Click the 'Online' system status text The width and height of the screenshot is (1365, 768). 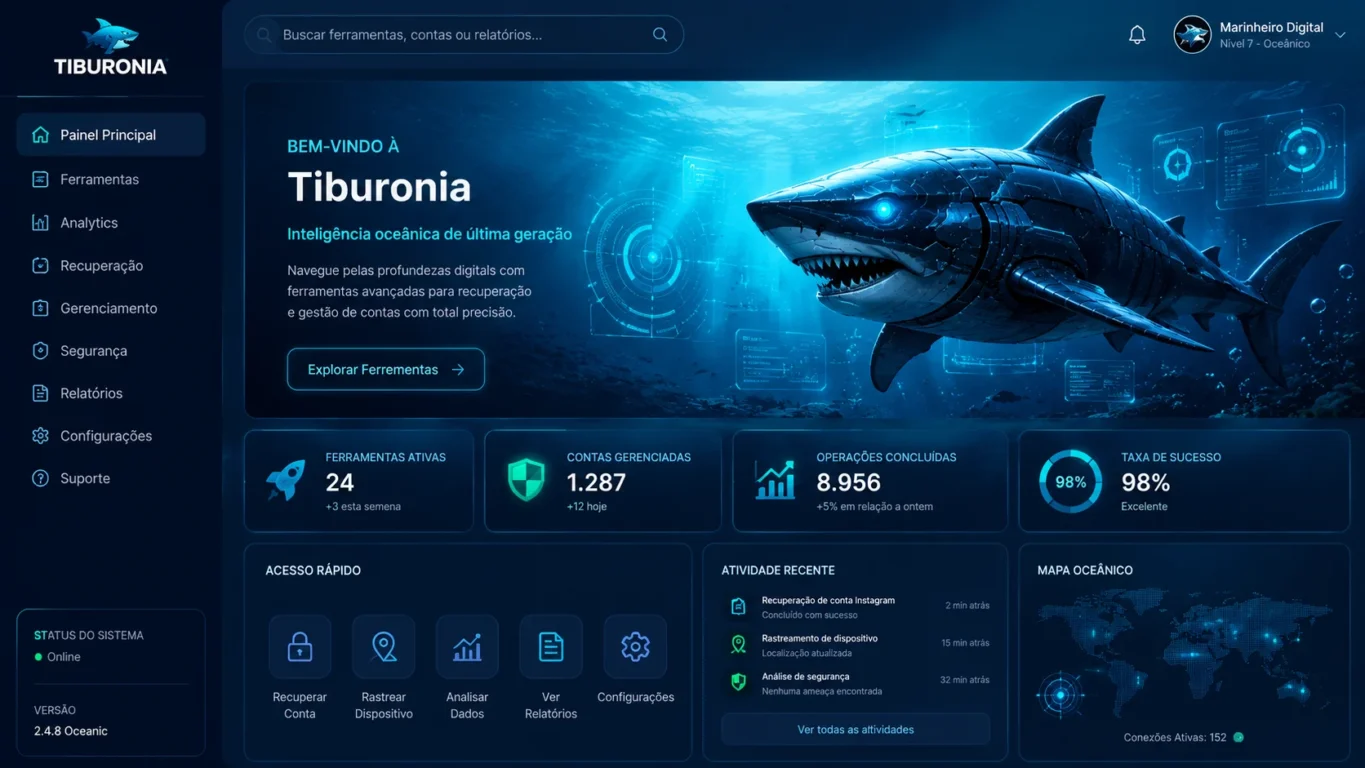click(x=64, y=657)
